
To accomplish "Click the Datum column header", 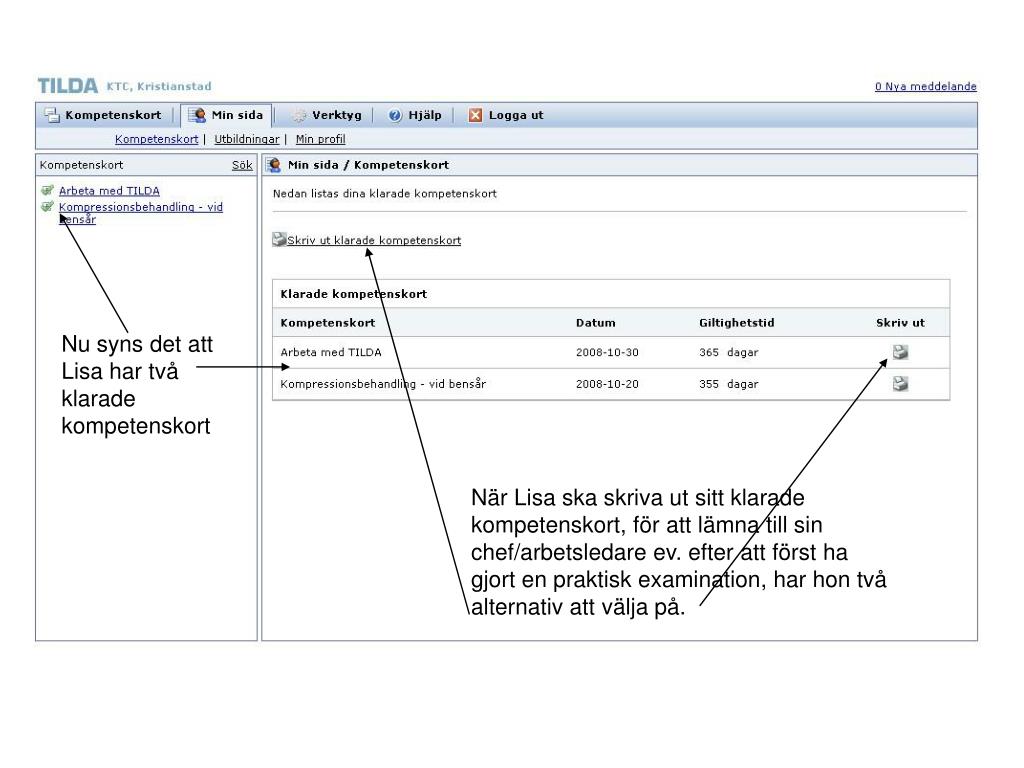I will click(x=596, y=323).
